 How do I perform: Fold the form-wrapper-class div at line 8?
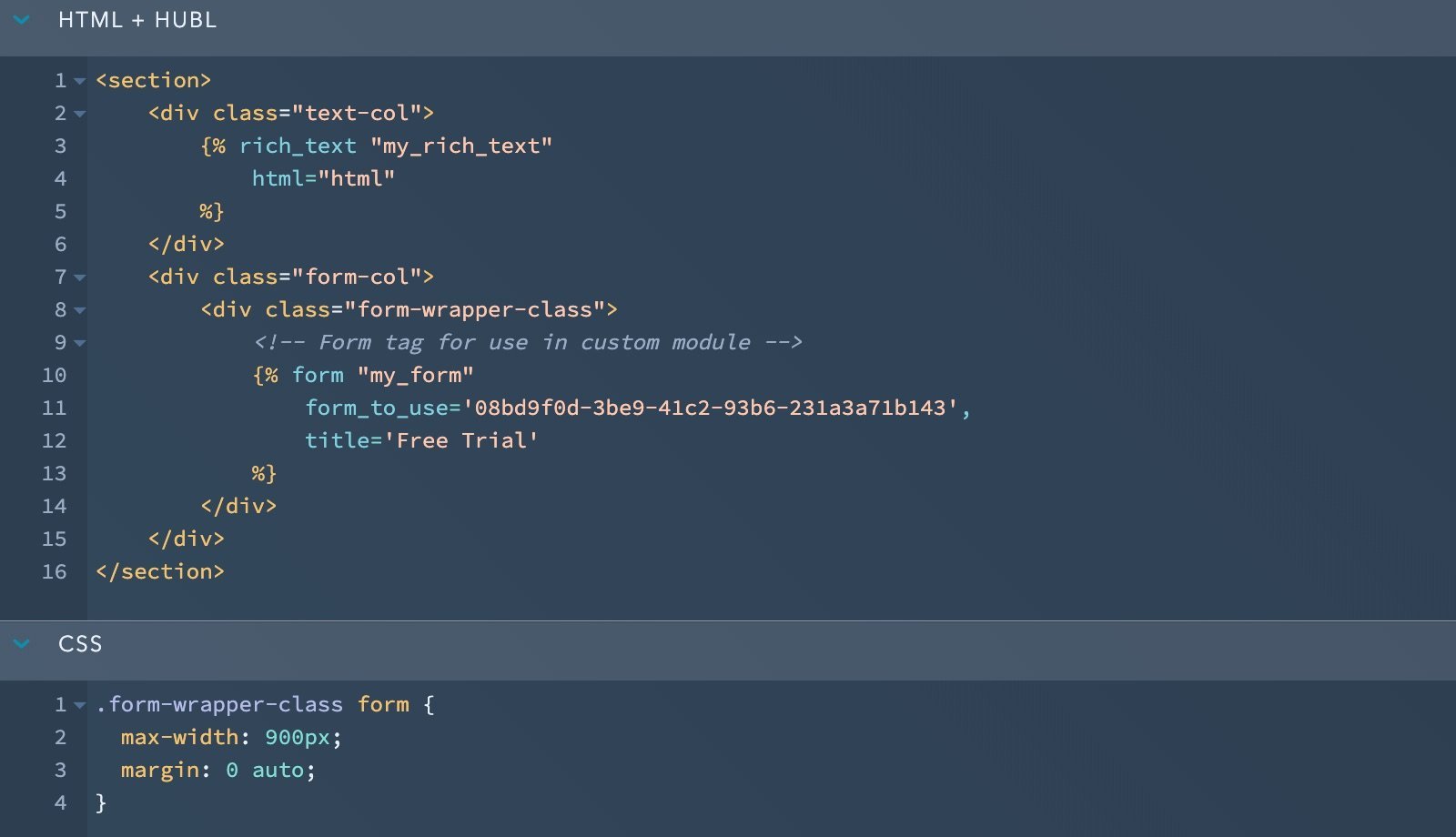pos(80,310)
